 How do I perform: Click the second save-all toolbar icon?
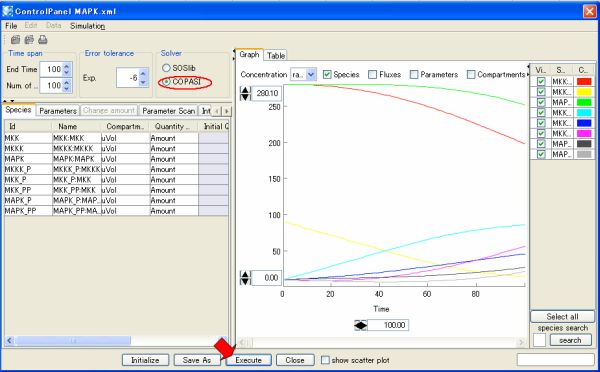click(x=29, y=39)
